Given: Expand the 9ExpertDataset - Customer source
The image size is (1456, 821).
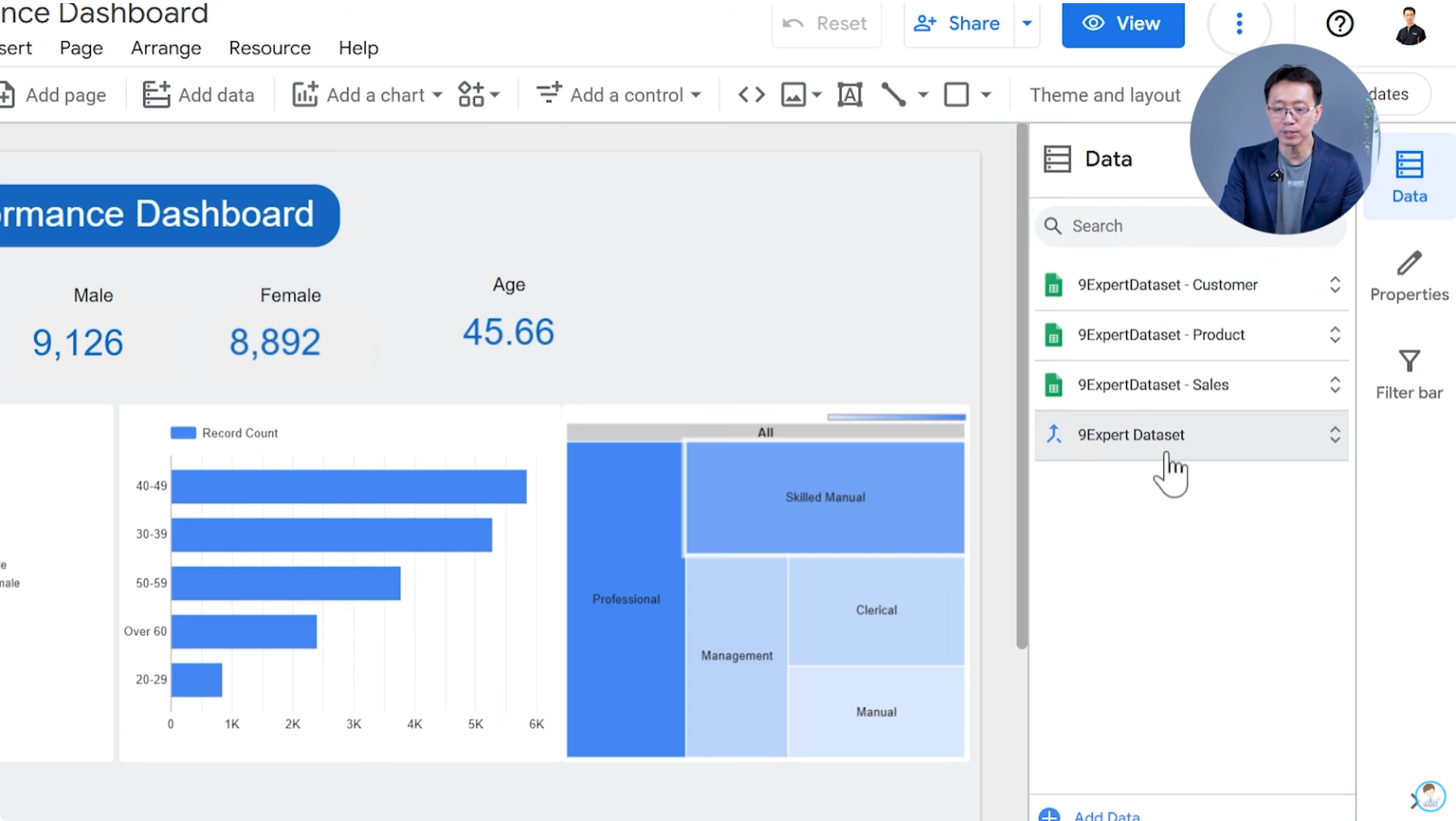Looking at the screenshot, I should (x=1334, y=285).
